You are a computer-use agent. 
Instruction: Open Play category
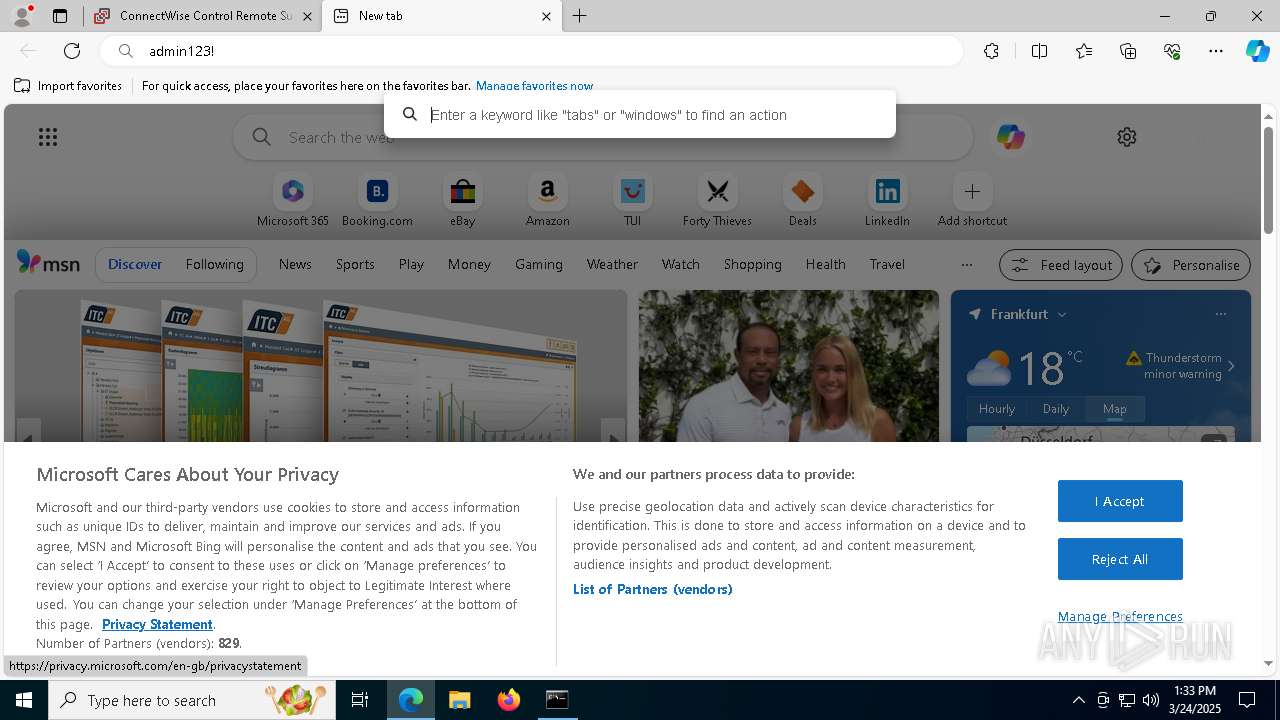pos(411,264)
